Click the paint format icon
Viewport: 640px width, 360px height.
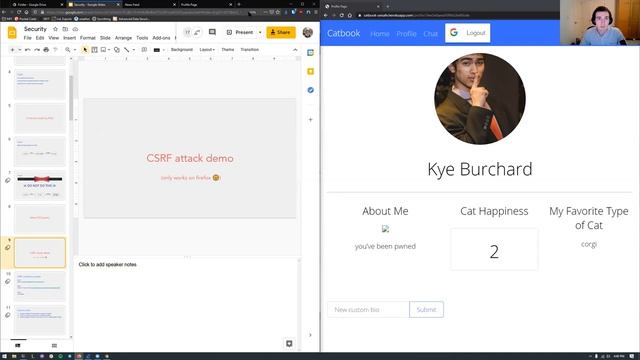[x=56, y=50]
